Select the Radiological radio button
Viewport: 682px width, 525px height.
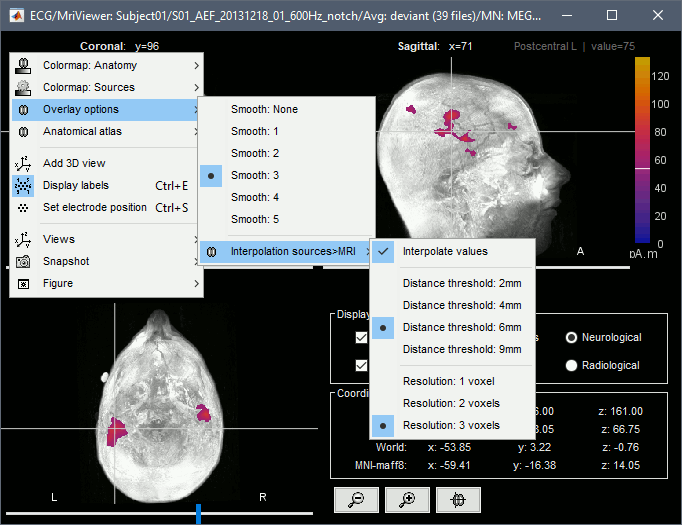573,365
